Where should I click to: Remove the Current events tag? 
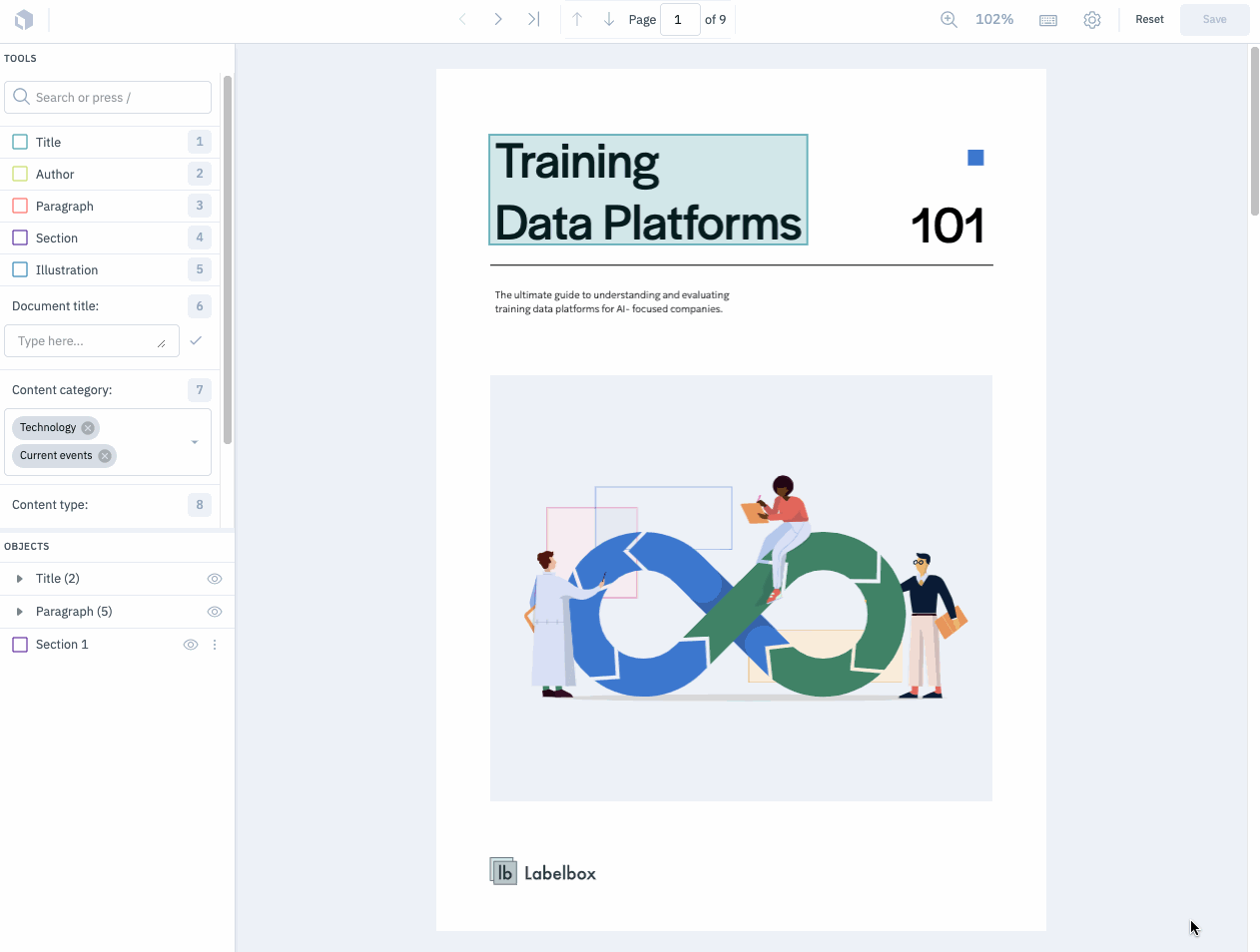[x=105, y=456]
